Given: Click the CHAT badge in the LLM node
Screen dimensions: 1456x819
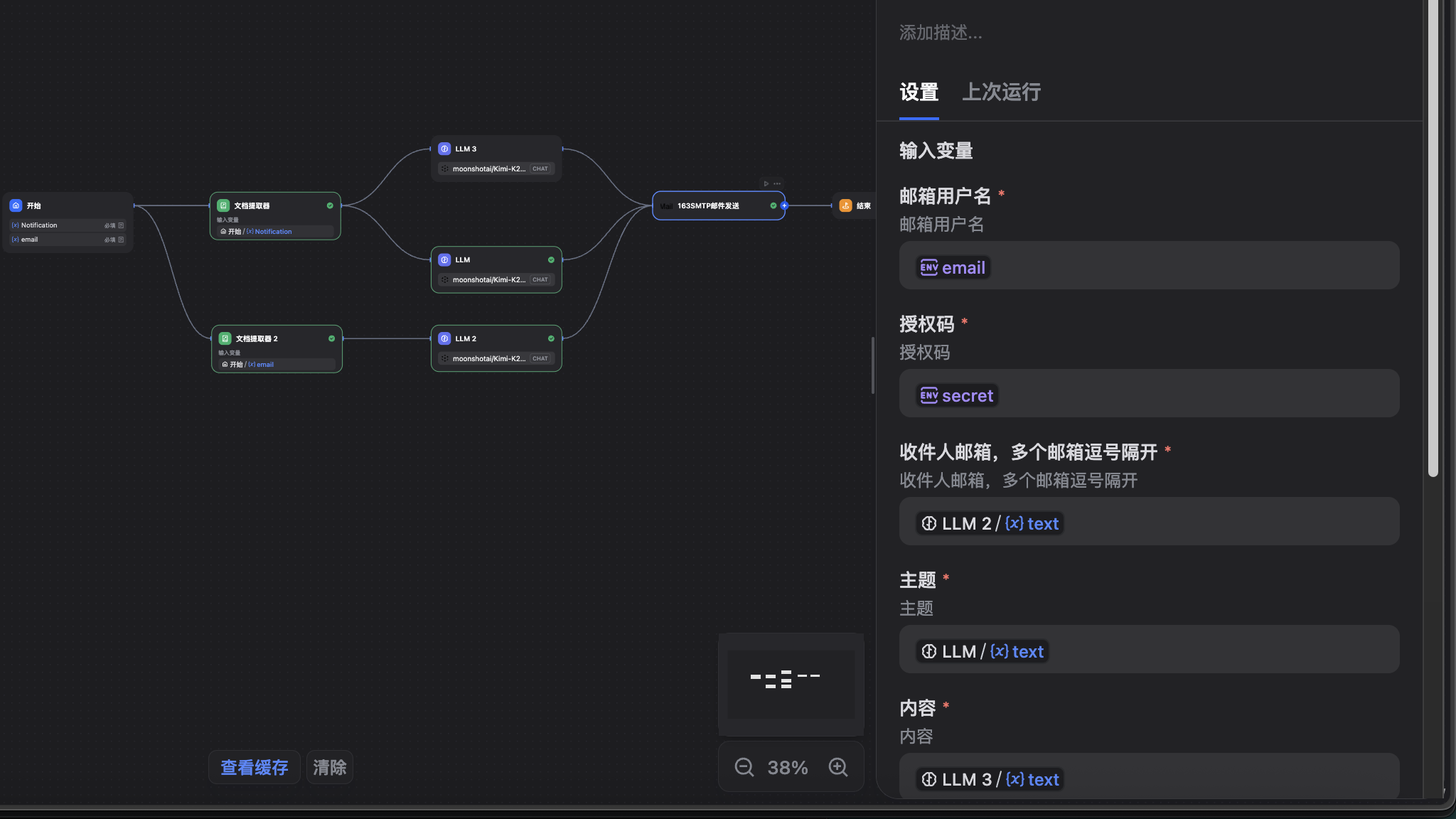Looking at the screenshot, I should pos(540,279).
